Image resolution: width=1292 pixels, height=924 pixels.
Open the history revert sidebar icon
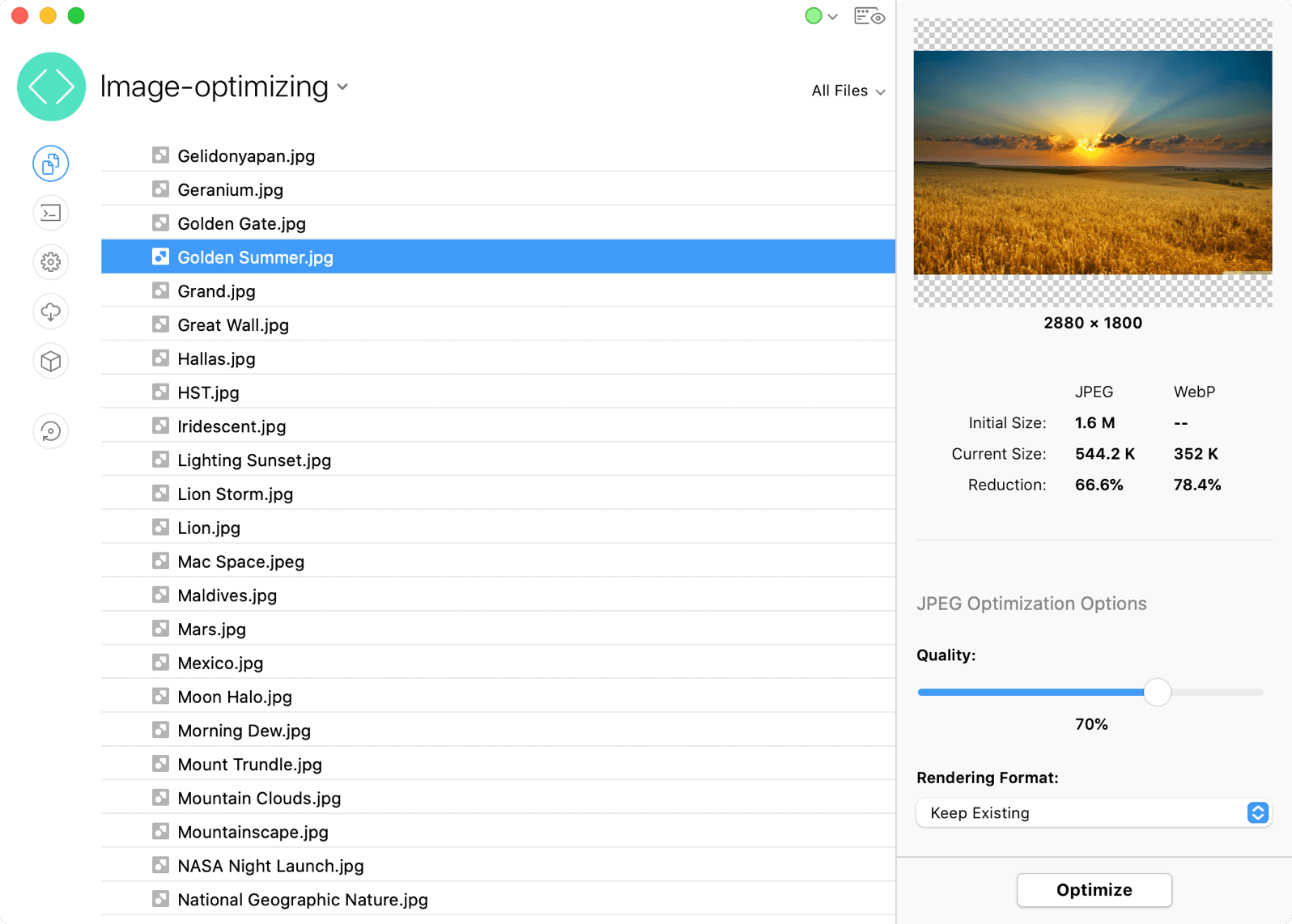tap(51, 431)
